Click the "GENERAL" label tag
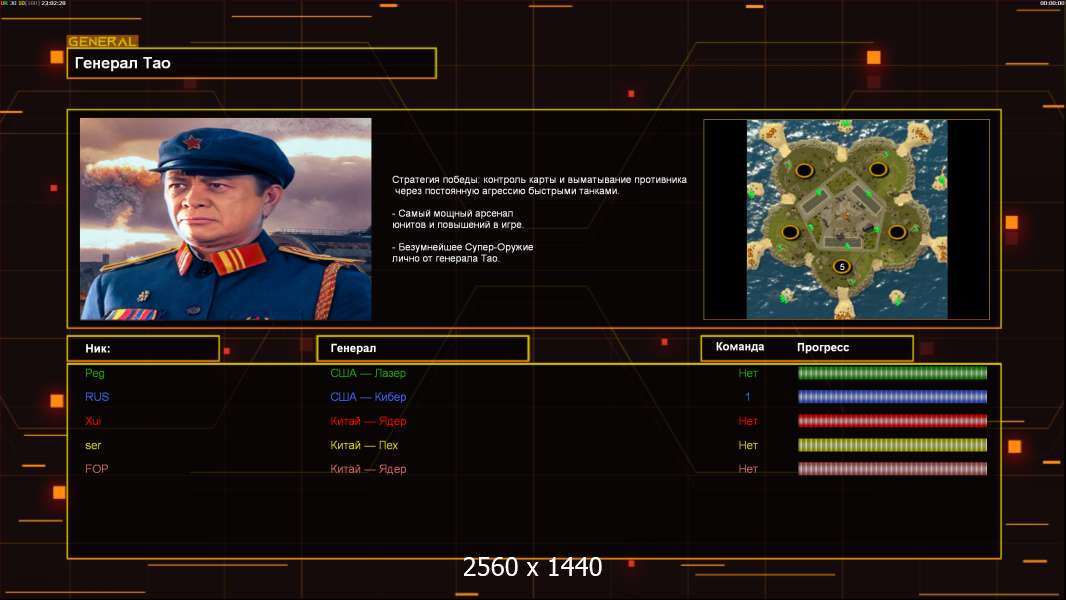 [102, 41]
